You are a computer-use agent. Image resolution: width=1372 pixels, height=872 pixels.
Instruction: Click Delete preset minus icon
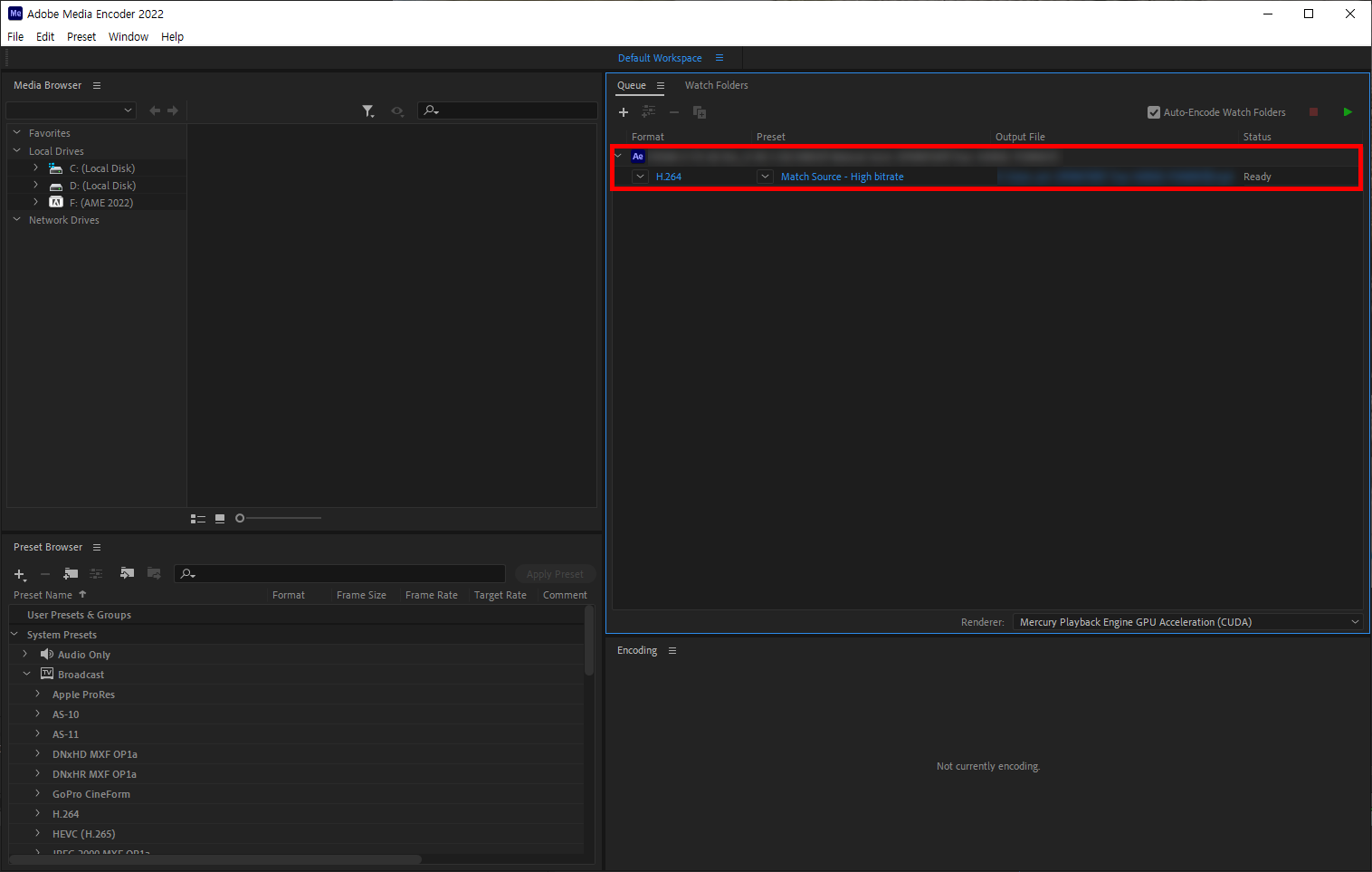tap(45, 574)
